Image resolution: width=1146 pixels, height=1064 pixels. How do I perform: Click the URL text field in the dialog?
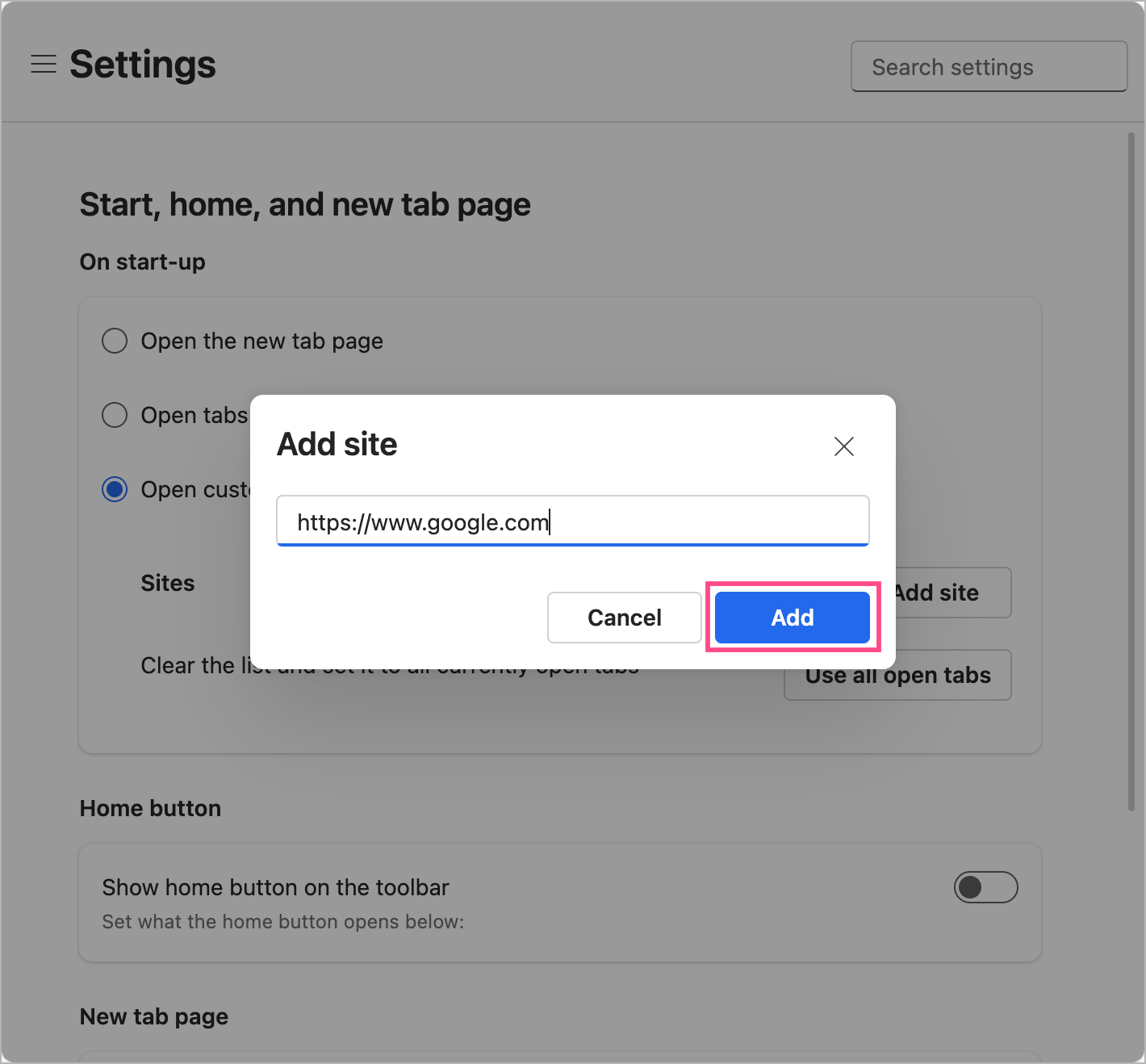[x=572, y=522]
